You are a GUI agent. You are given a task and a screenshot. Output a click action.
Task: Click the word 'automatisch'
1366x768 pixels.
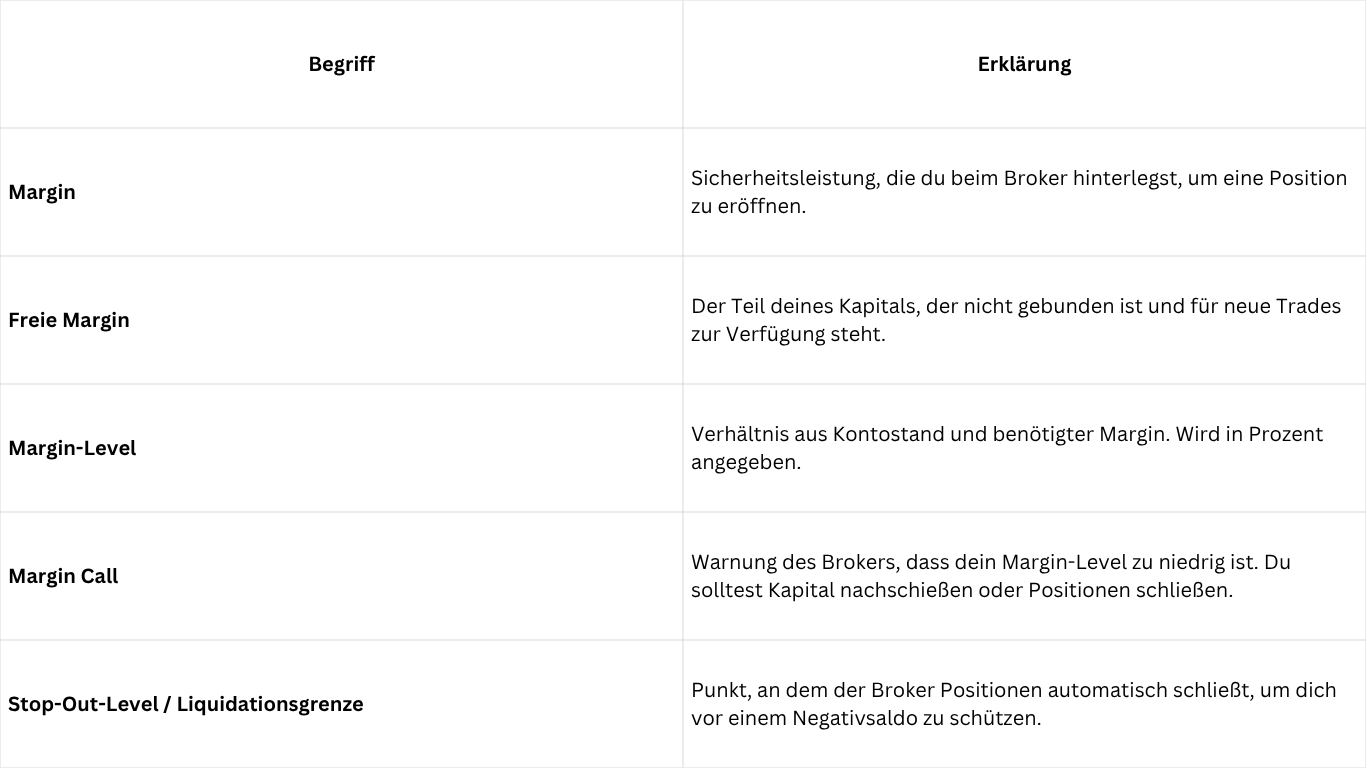click(x=1111, y=690)
